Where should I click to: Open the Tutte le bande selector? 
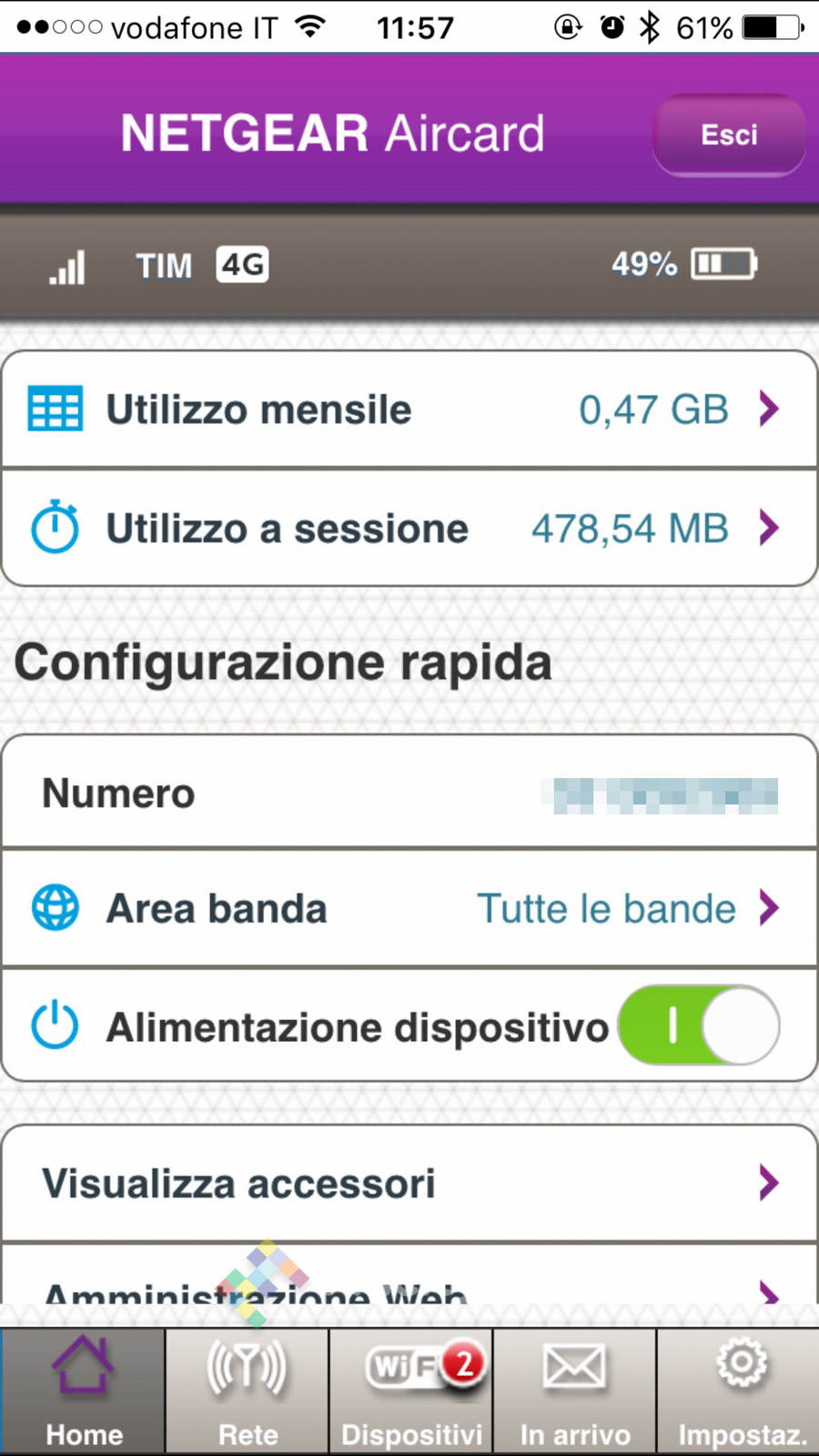pos(607,908)
